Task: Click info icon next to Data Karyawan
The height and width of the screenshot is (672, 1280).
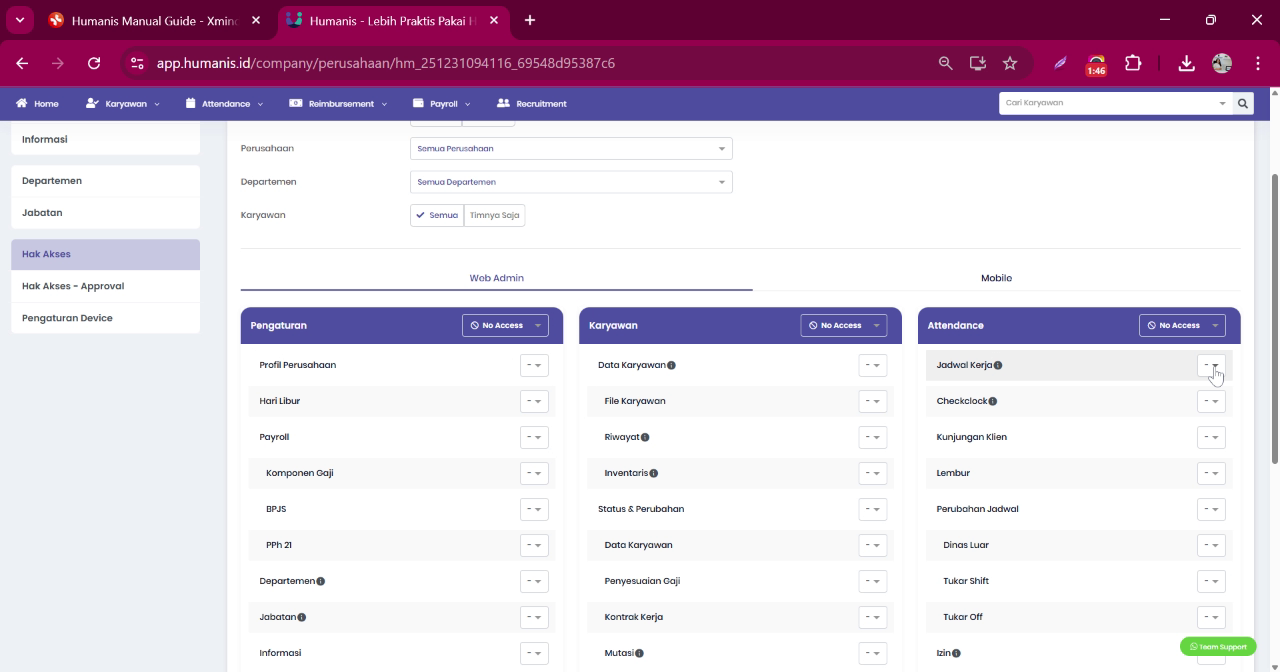Action: (x=671, y=365)
